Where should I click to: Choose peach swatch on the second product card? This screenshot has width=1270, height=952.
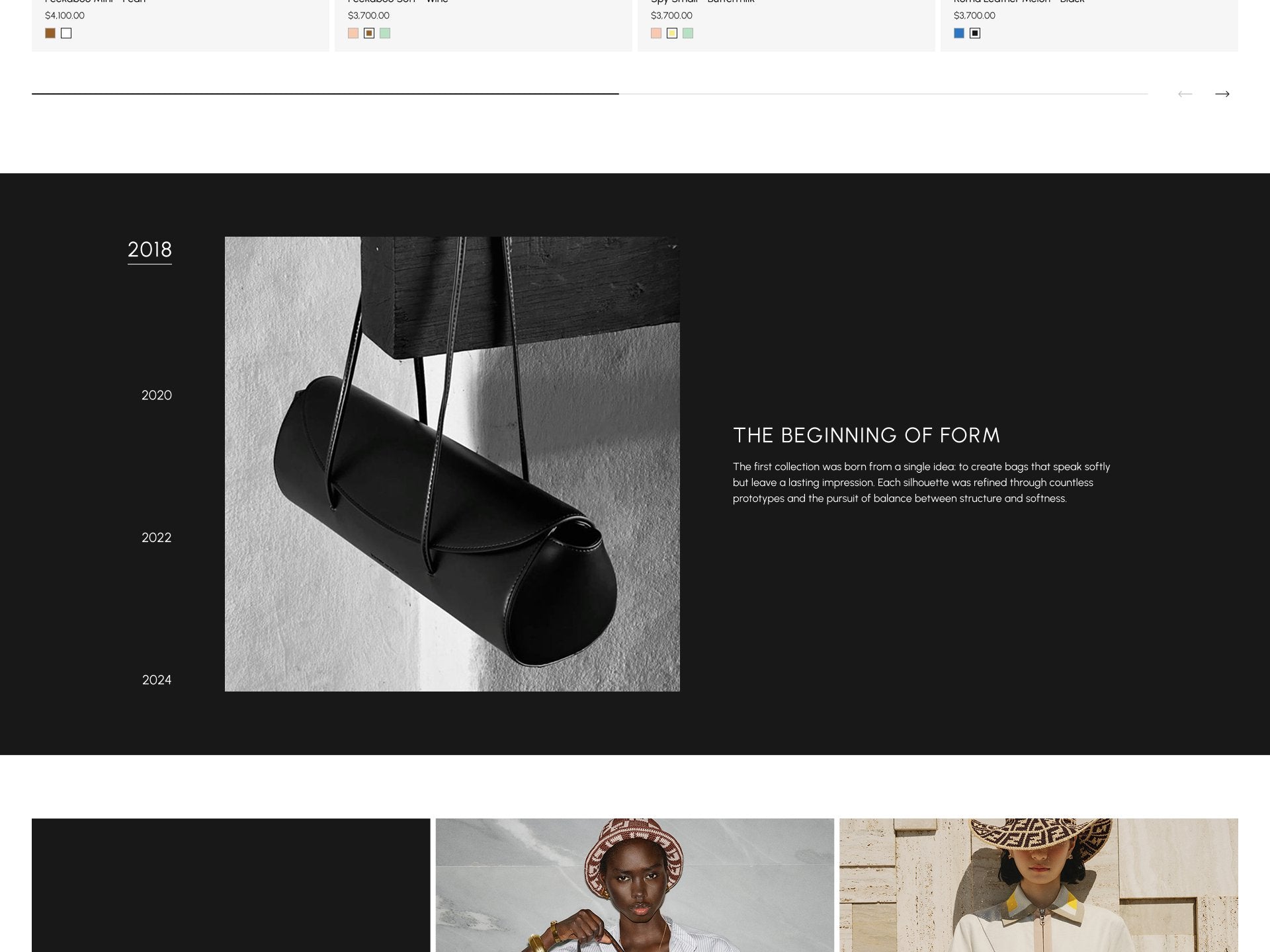coord(353,33)
